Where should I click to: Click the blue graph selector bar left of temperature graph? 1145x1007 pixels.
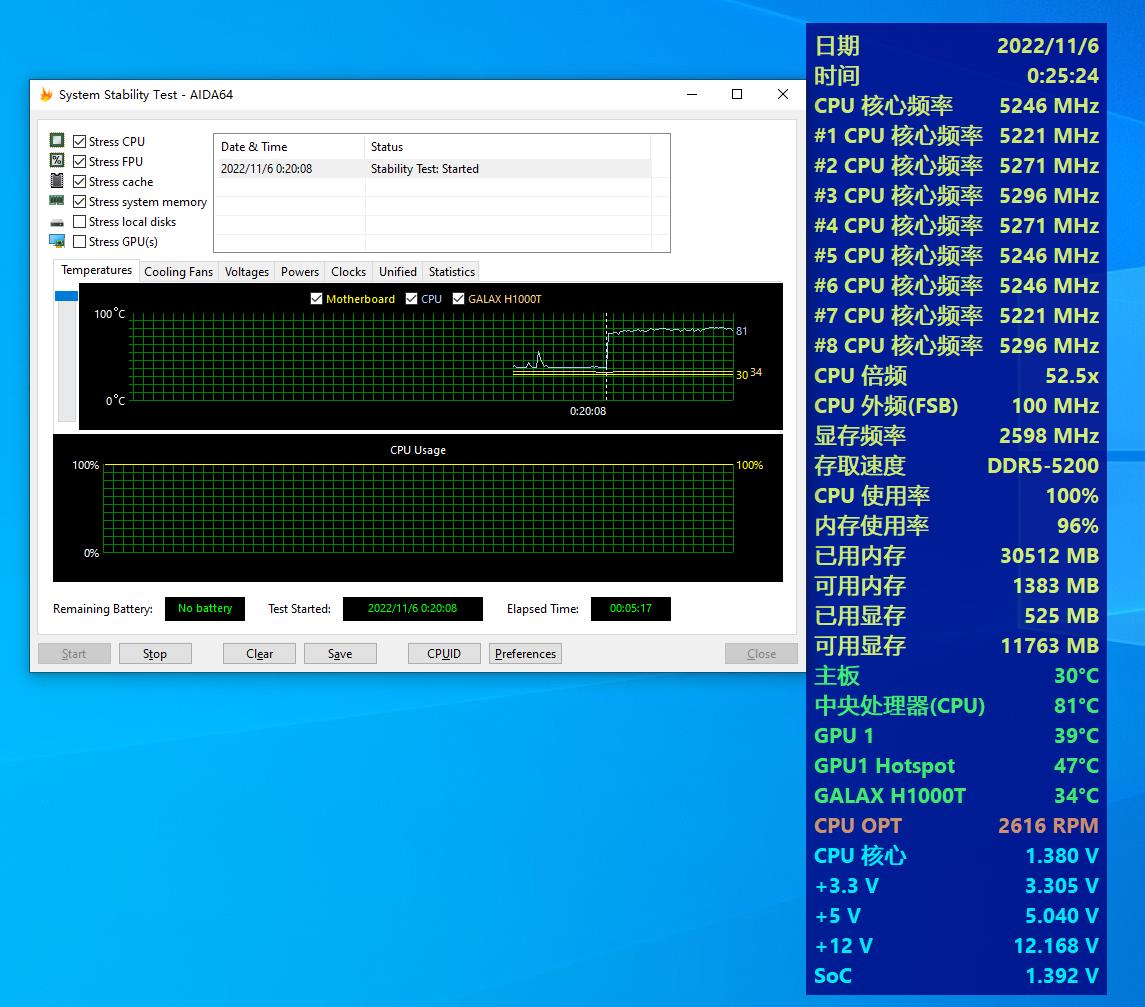tap(66, 296)
